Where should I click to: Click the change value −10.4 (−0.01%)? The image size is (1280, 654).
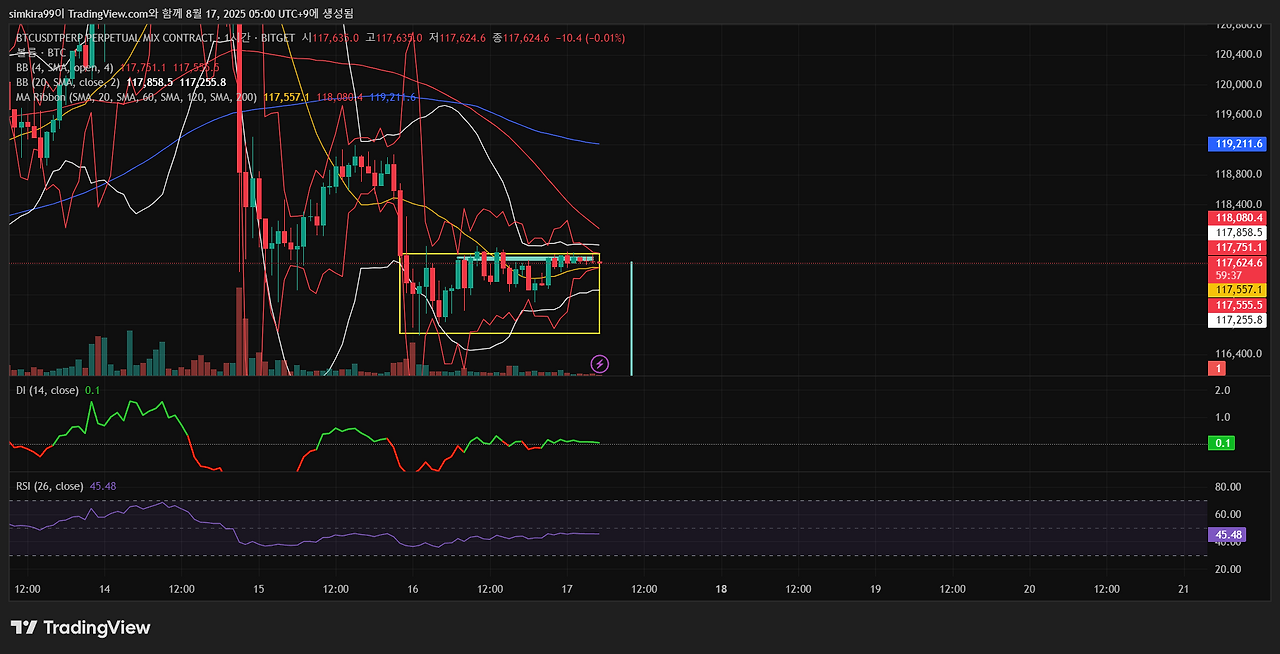tap(589, 38)
